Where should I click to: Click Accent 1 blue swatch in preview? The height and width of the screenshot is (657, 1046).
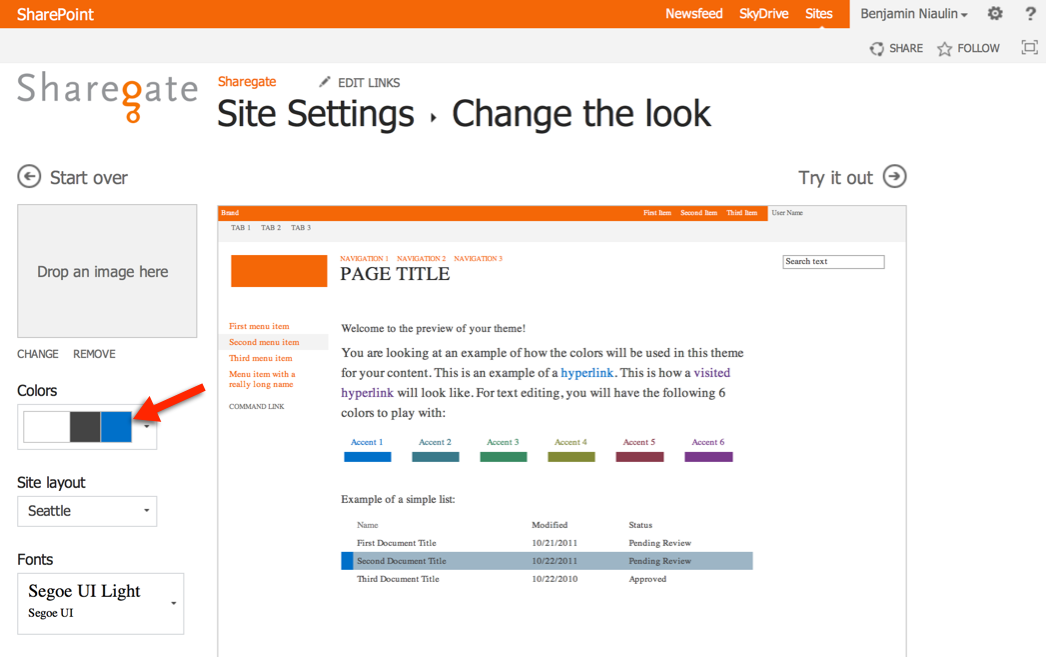tap(368, 457)
